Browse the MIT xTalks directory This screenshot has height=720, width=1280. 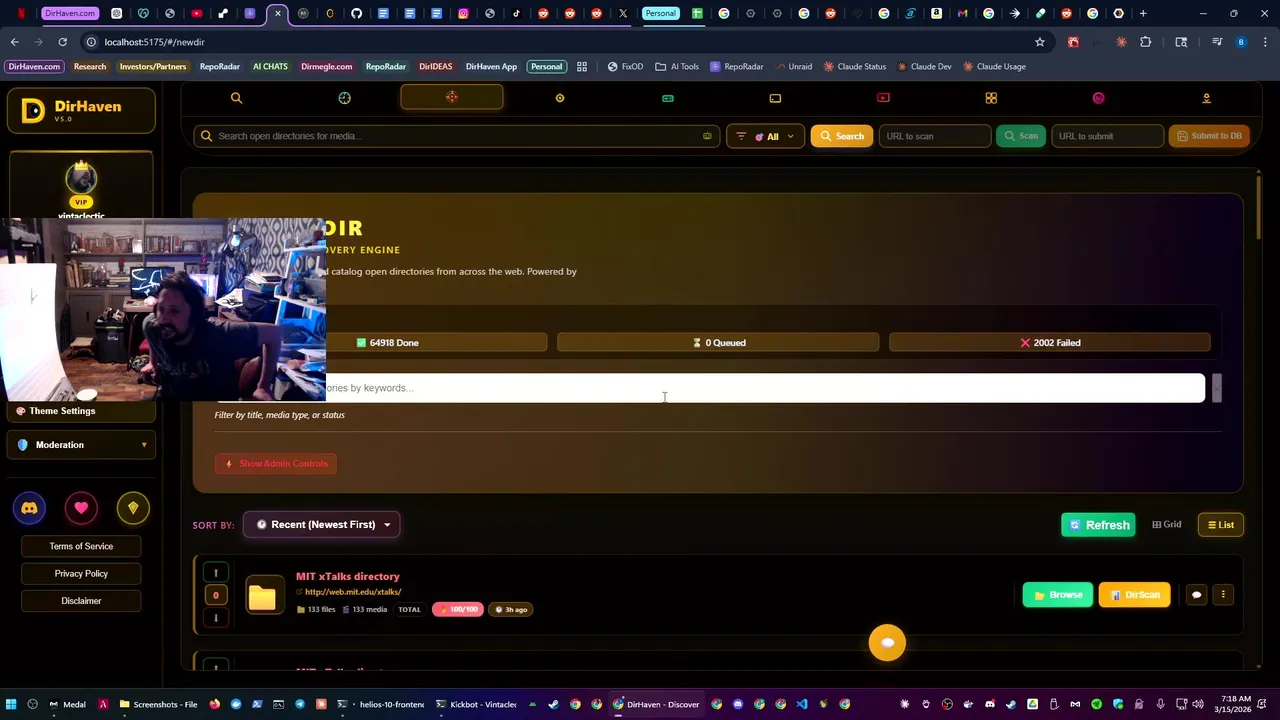pos(1057,595)
